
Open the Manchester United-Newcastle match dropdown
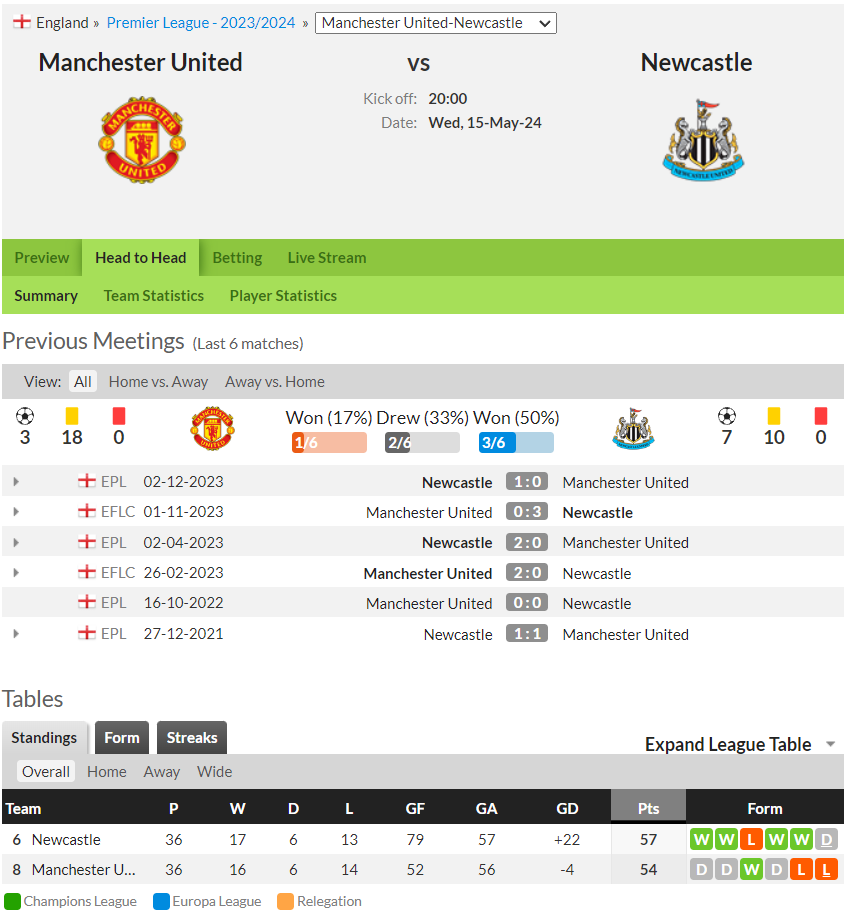point(435,23)
